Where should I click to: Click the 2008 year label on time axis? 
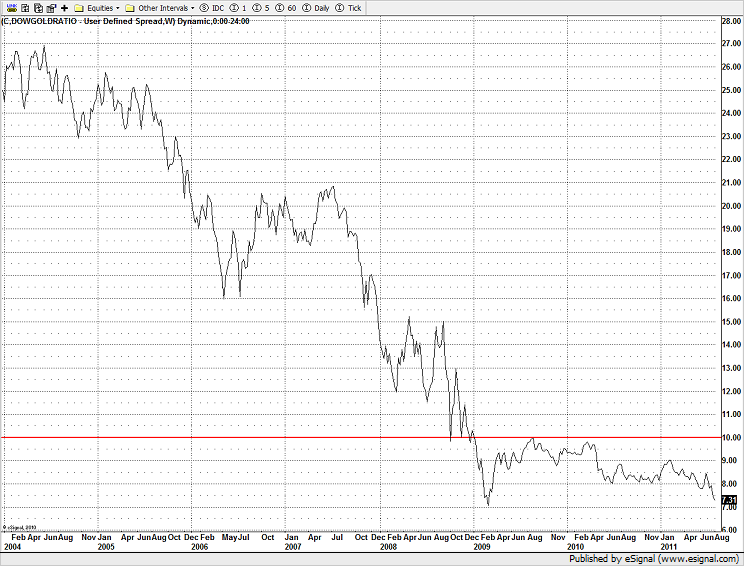click(388, 547)
